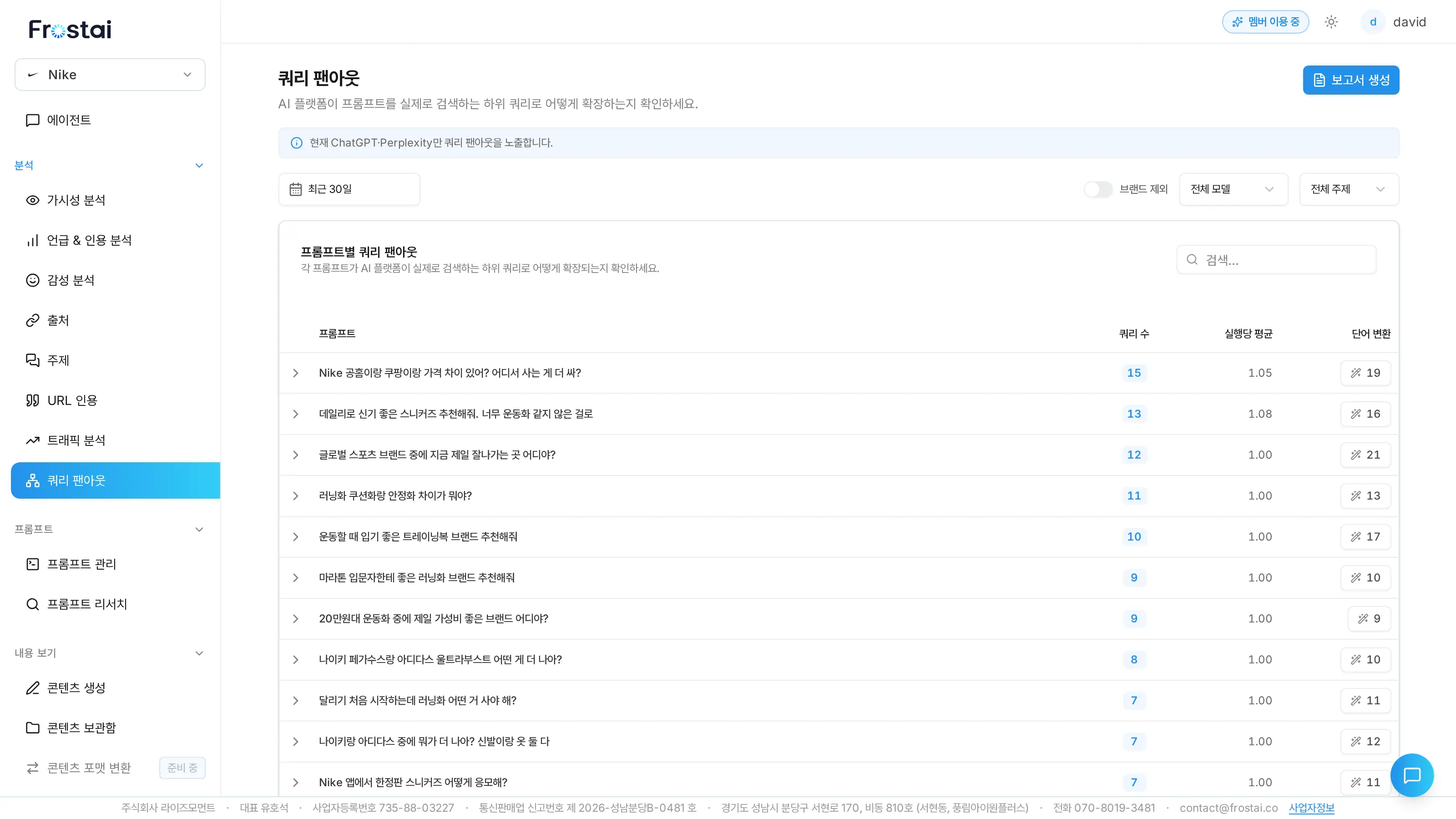Viewport: 1456px width, 819px height.
Task: Open word variations badge showing 17
Action: click(1365, 537)
